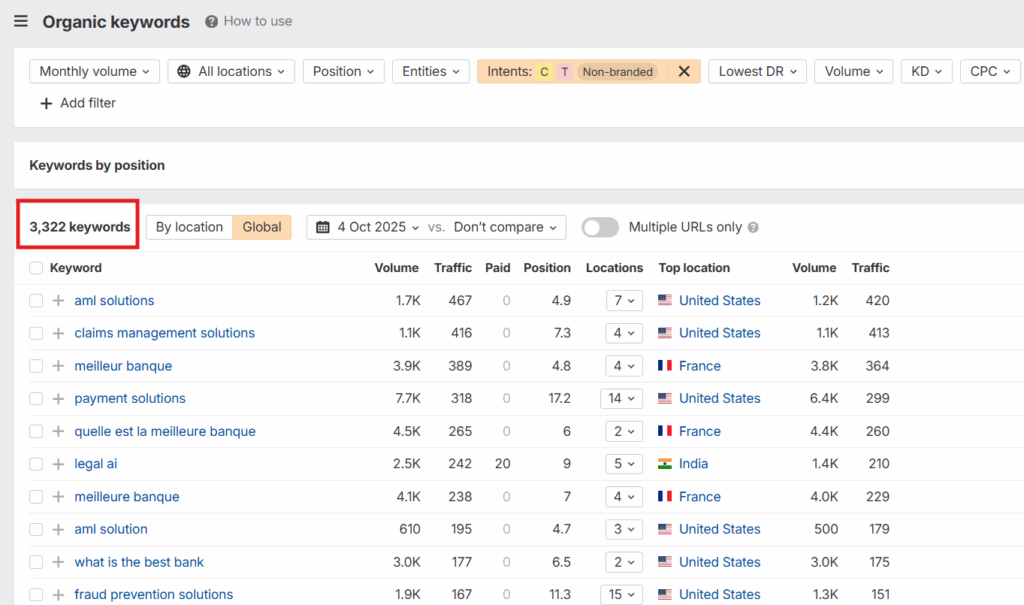Open the hamburger menu icon
The height and width of the screenshot is (605, 1024).
pos(21,21)
